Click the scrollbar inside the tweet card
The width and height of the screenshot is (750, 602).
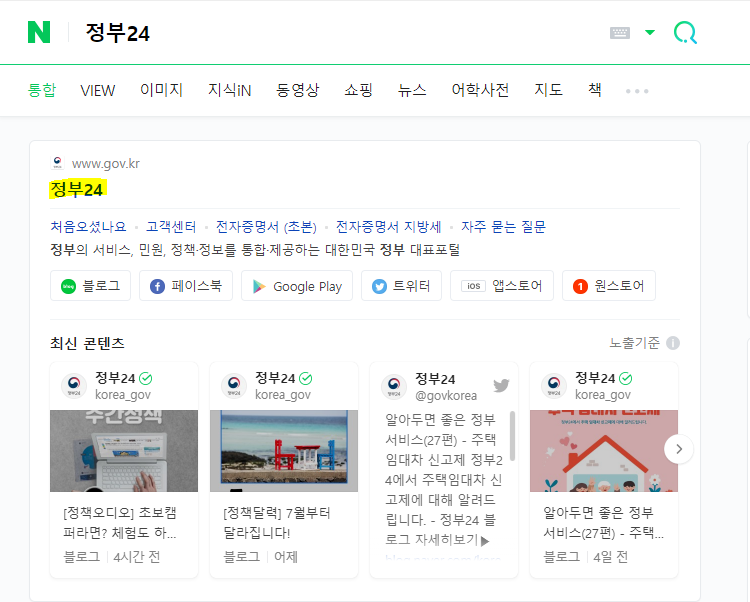point(512,436)
